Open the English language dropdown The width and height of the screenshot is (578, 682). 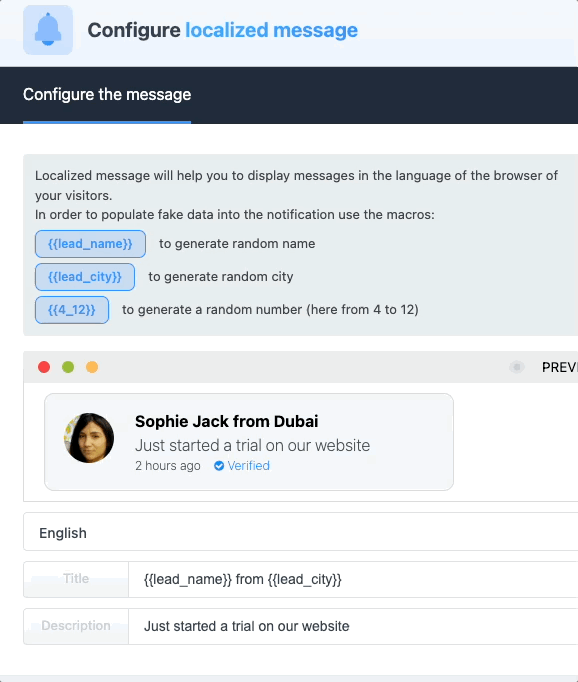click(301, 532)
